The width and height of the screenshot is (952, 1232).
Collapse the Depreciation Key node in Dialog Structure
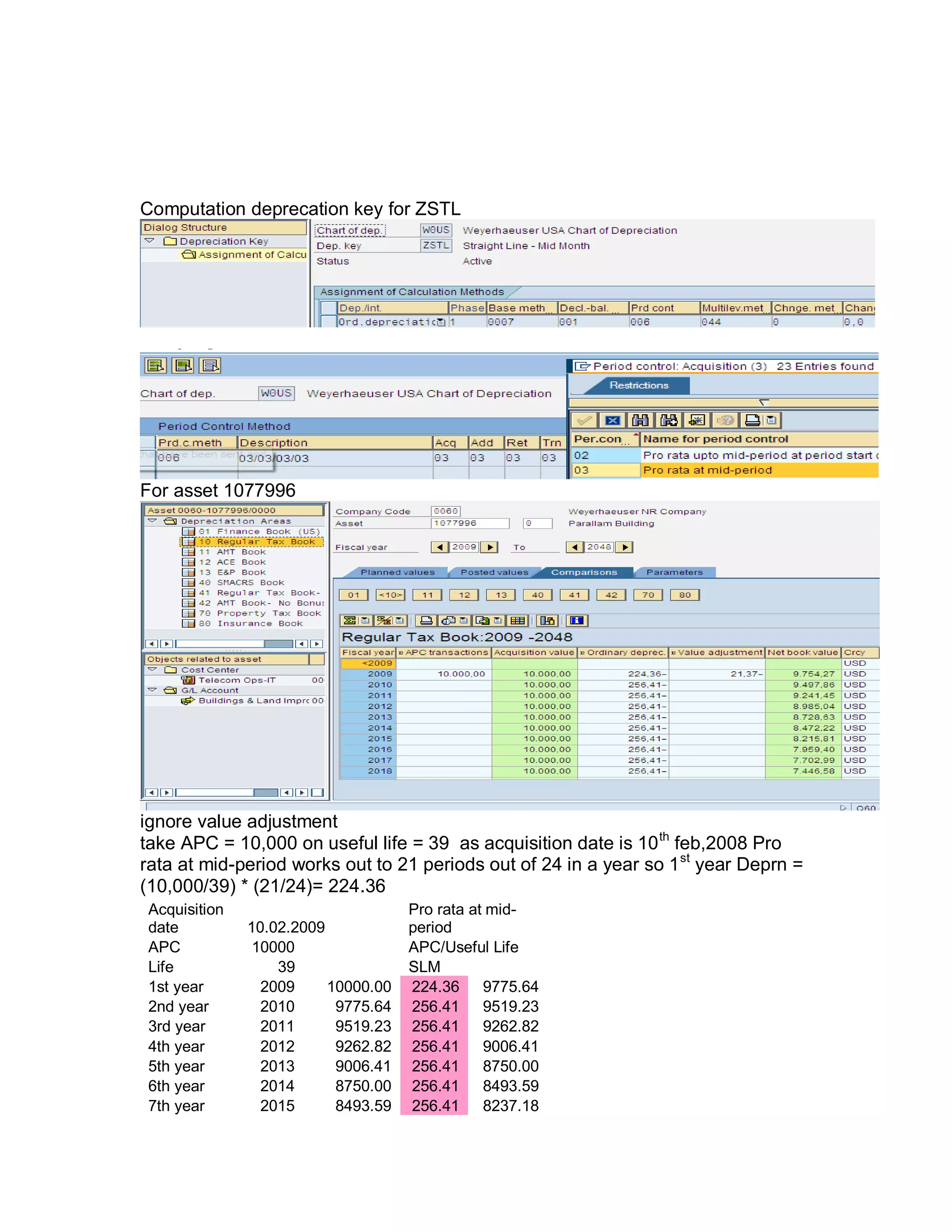click(150, 241)
